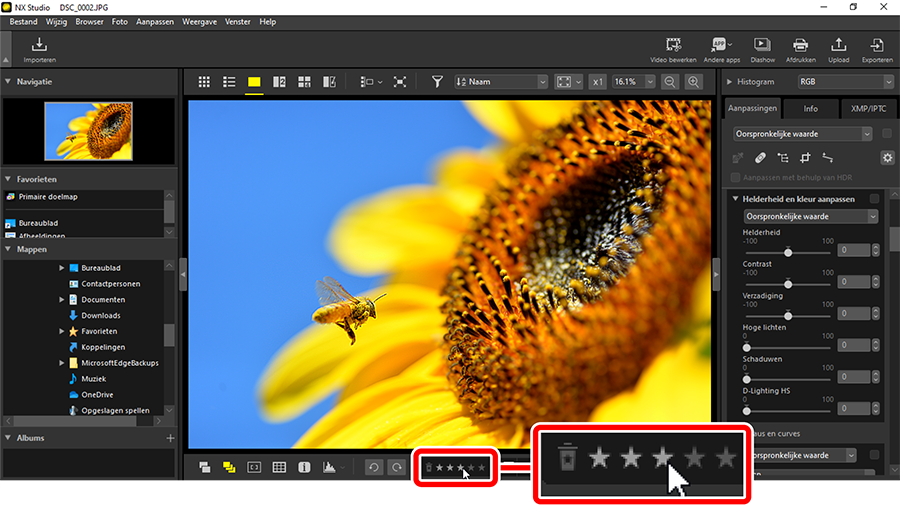Open adjustment settings gear
900x507 pixels.
(x=887, y=157)
